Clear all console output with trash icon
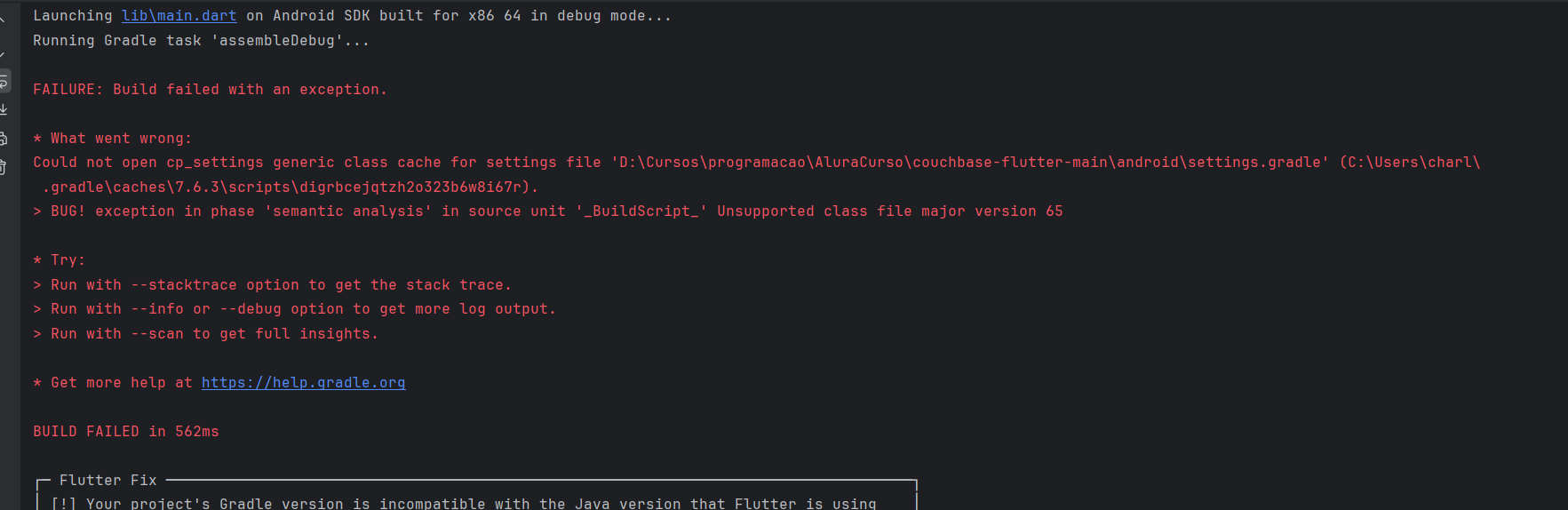 coord(4,167)
